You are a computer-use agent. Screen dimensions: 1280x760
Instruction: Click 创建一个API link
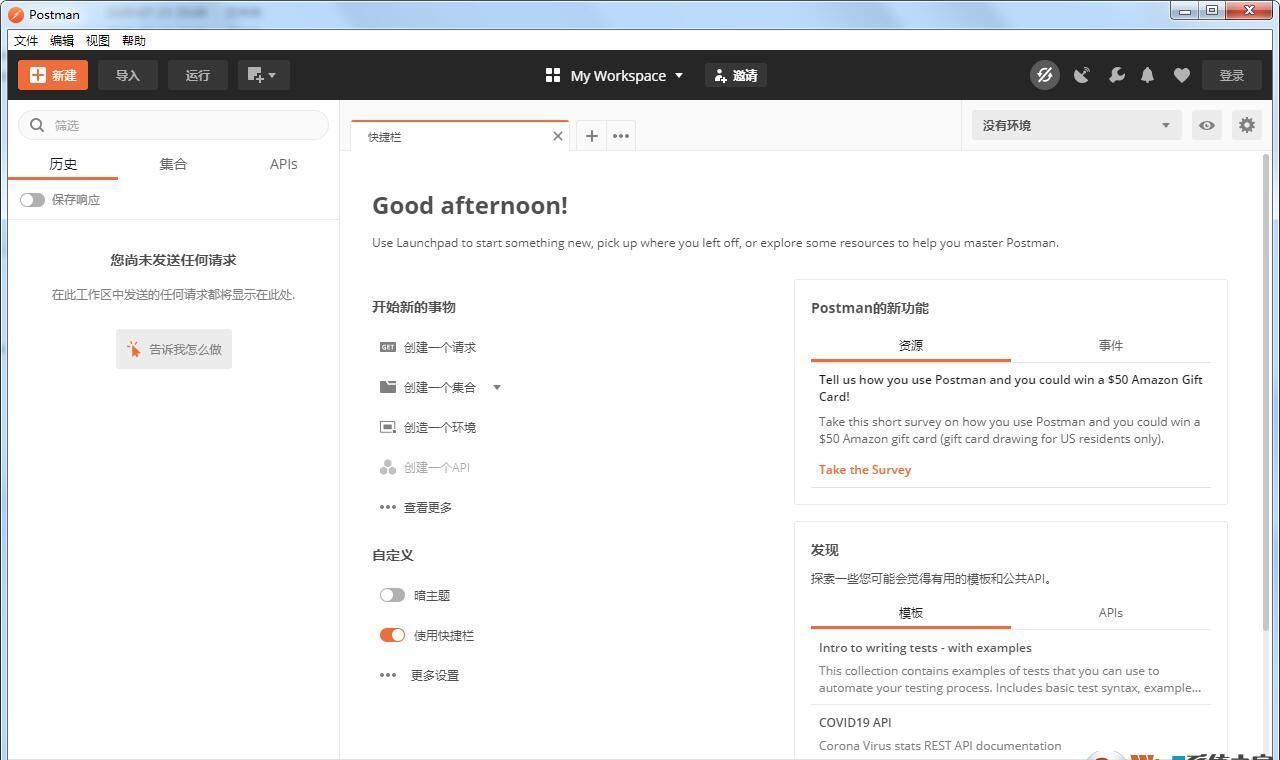437,467
